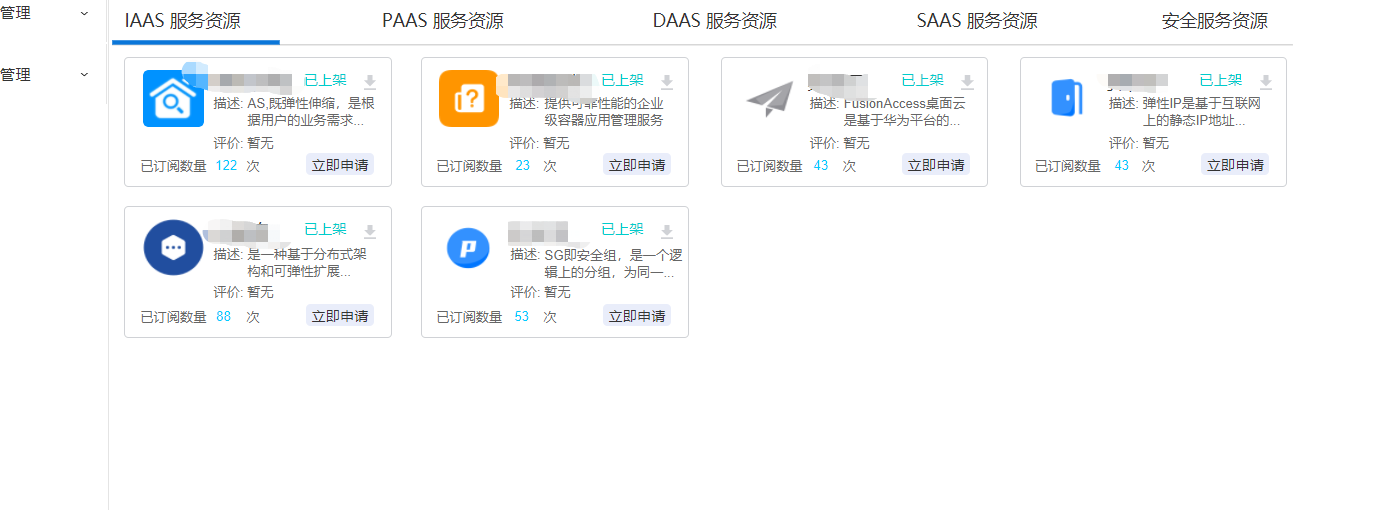The width and height of the screenshot is (1378, 510).
Task: Click 立即申请 on the 分布式架构 card
Action: (340, 316)
